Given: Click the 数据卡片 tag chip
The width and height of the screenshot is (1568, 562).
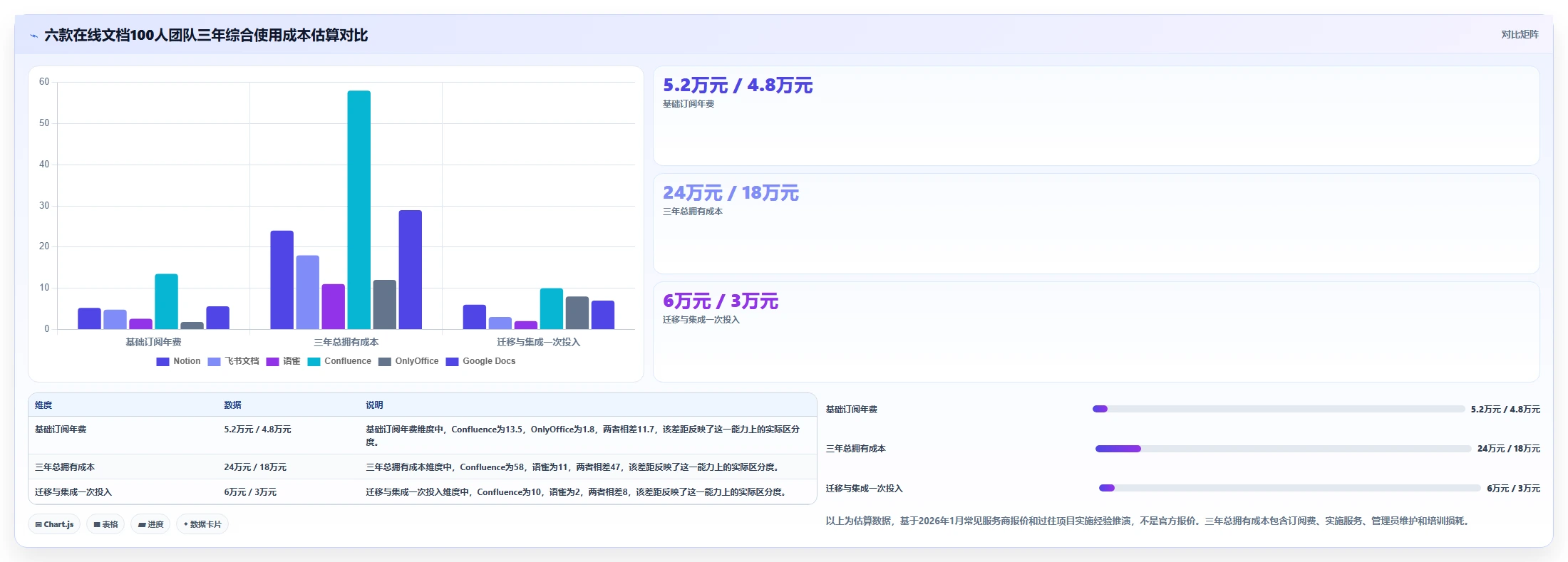Looking at the screenshot, I should (x=202, y=524).
